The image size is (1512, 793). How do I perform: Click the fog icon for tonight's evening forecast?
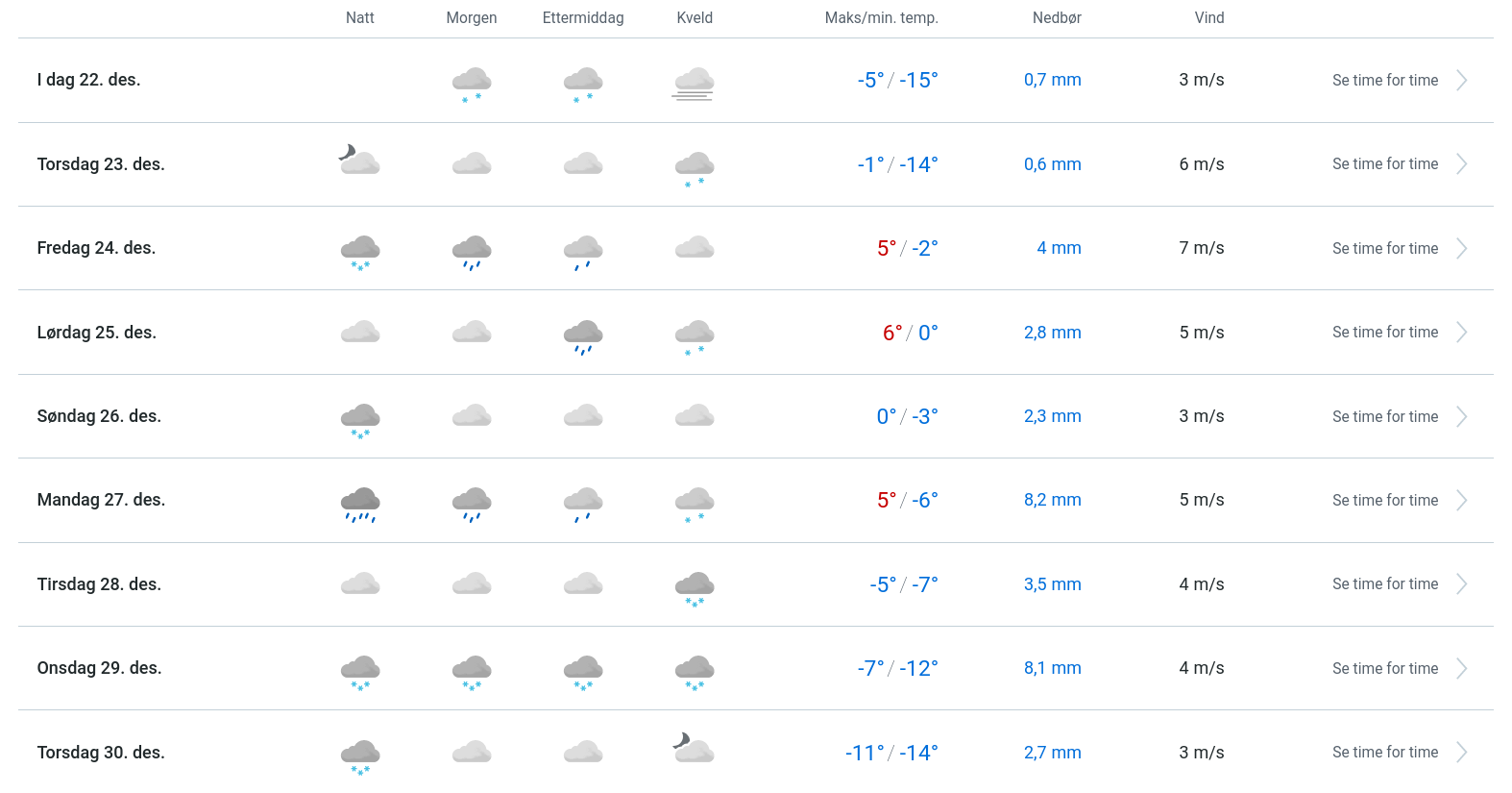(x=694, y=84)
